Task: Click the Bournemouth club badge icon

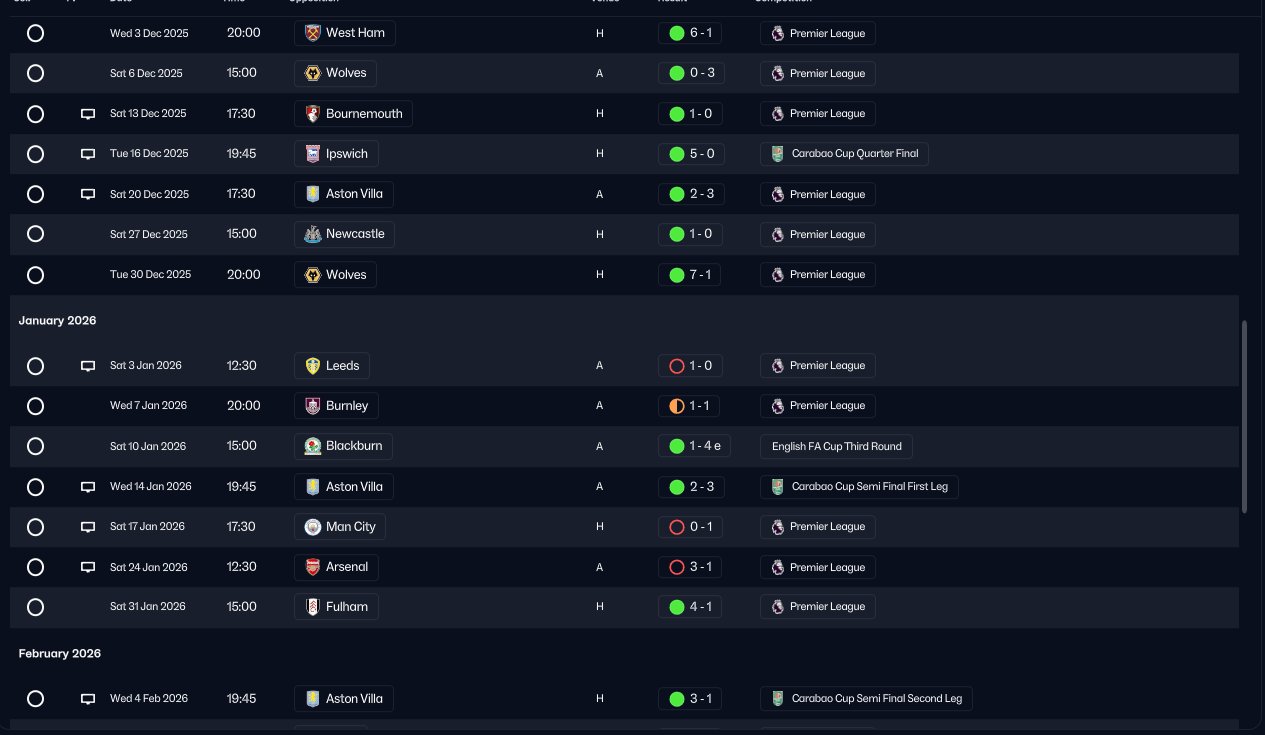Action: pos(313,114)
